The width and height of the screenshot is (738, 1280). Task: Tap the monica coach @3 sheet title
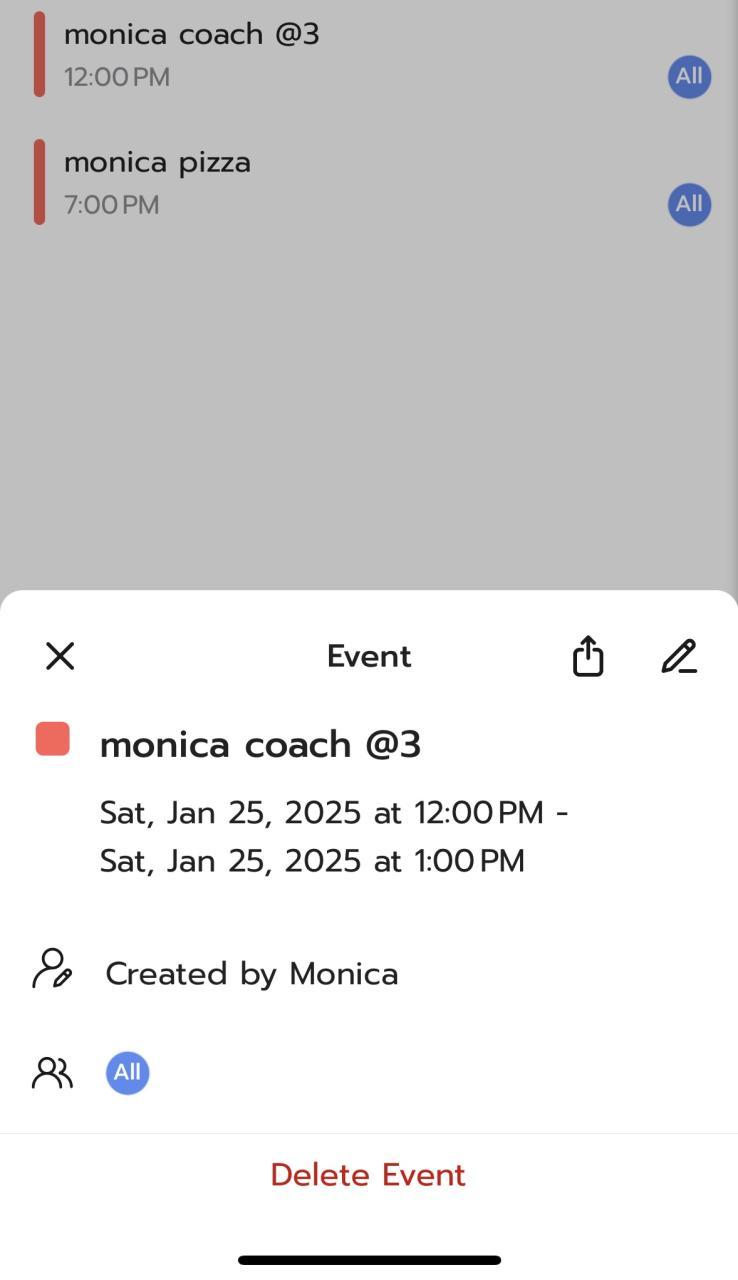pos(260,745)
